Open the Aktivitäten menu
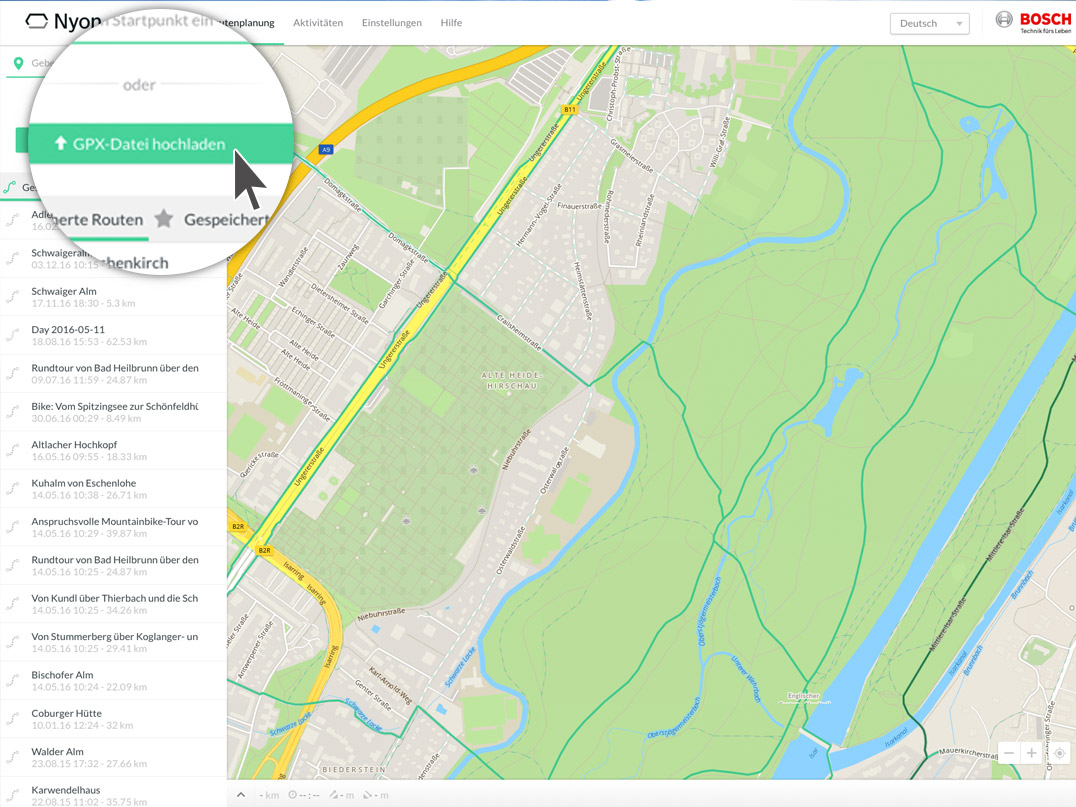Screen dimensions: 1076x807 (318, 22)
